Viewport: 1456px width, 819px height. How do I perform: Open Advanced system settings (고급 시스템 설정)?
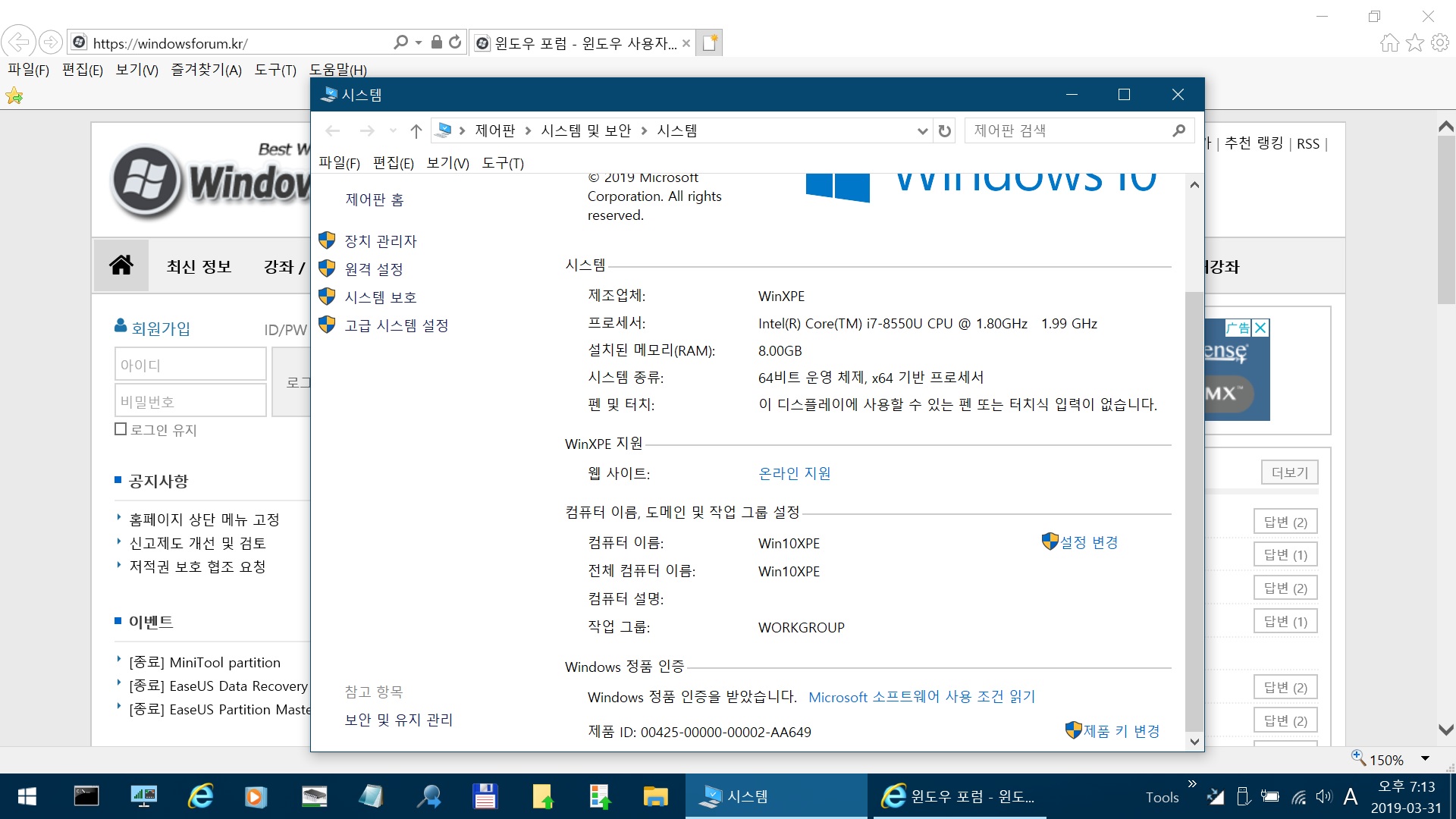(x=397, y=325)
